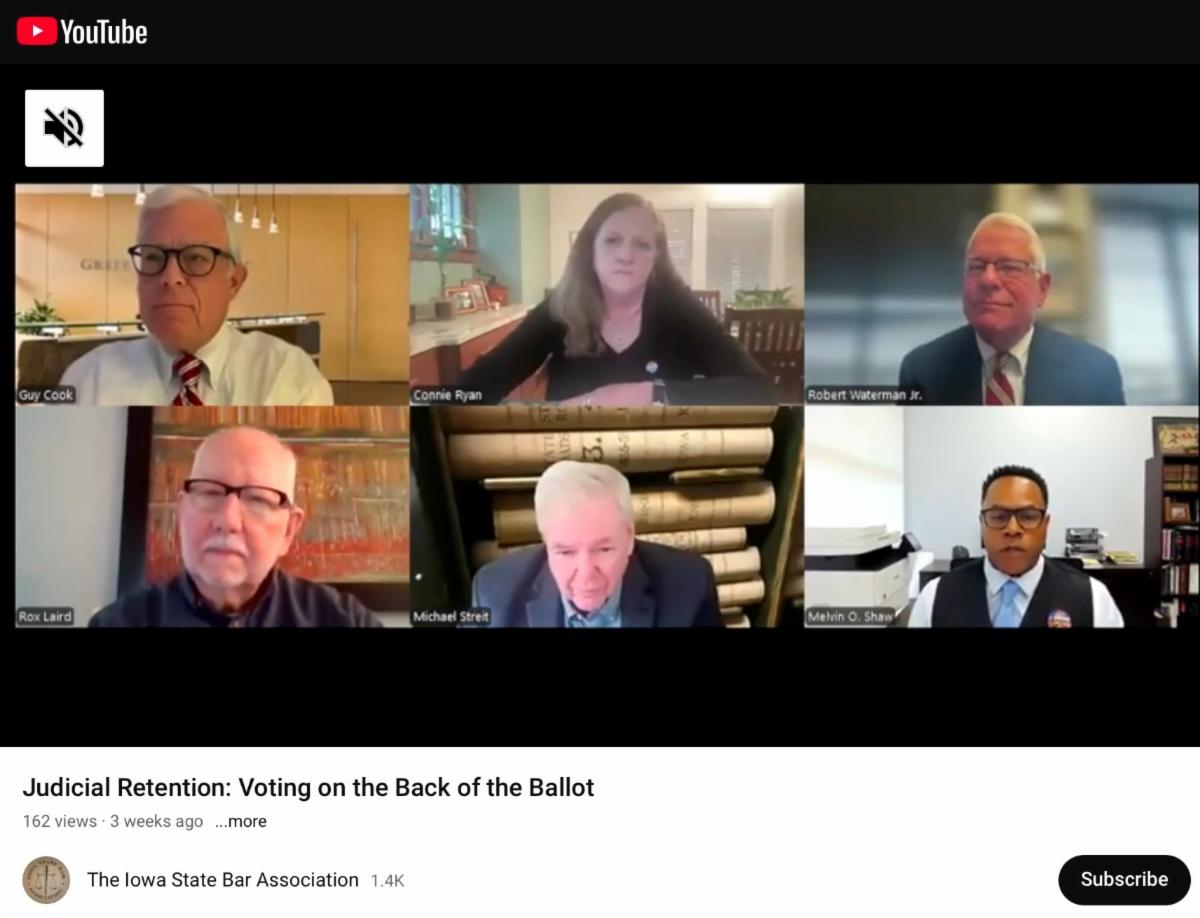Open The Iowa State Bar Association channel name
Image resolution: width=1200 pixels, height=918 pixels.
[x=223, y=880]
